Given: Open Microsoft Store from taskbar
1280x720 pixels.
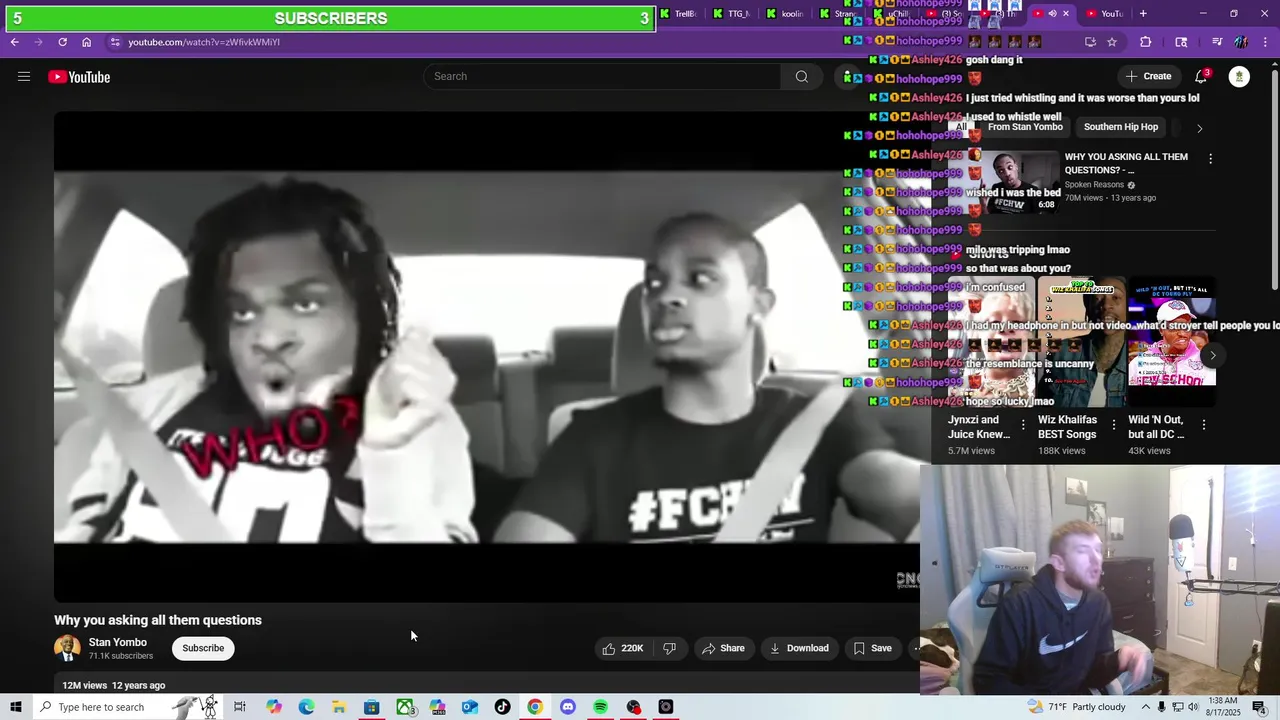Looking at the screenshot, I should tap(372, 707).
